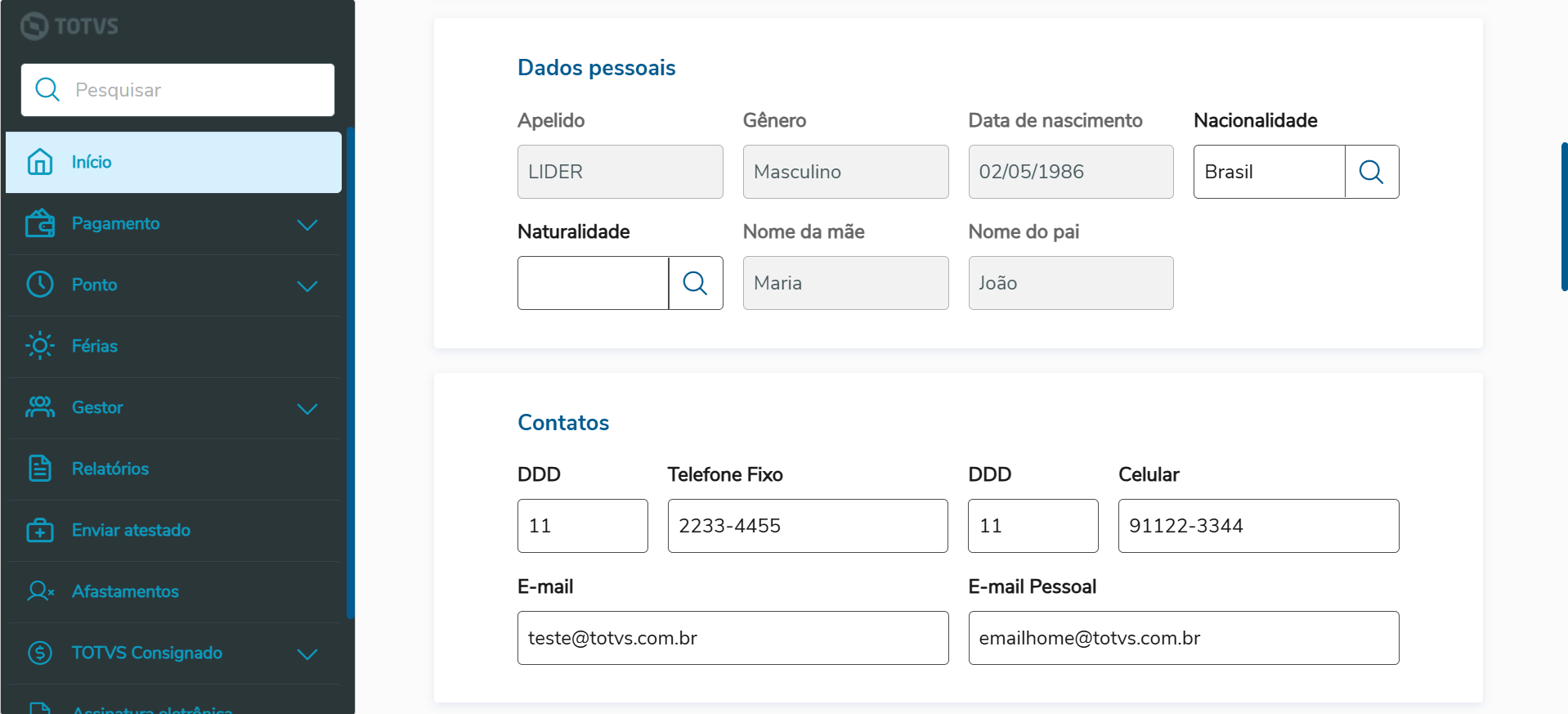Click the page vertical scrollbar thumb
The image size is (1568, 714).
1564,217
